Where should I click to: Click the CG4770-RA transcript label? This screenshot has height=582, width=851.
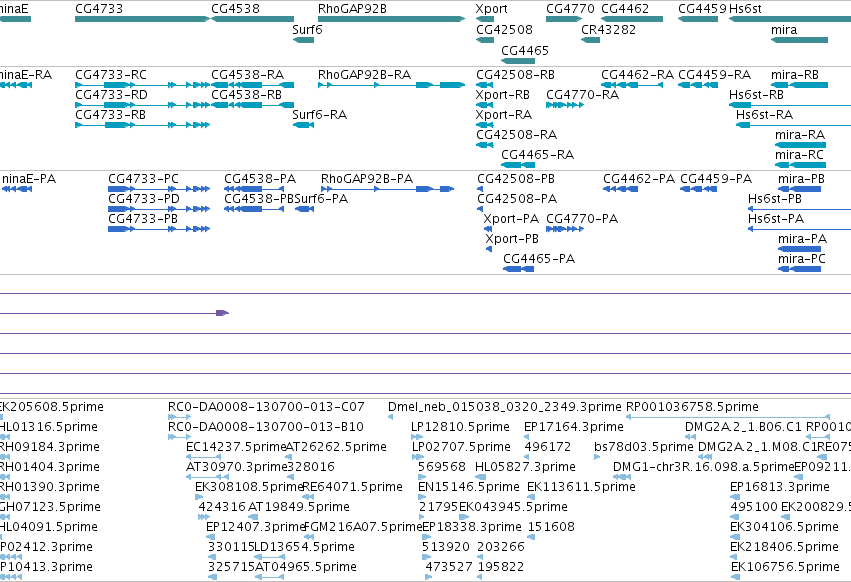point(582,94)
